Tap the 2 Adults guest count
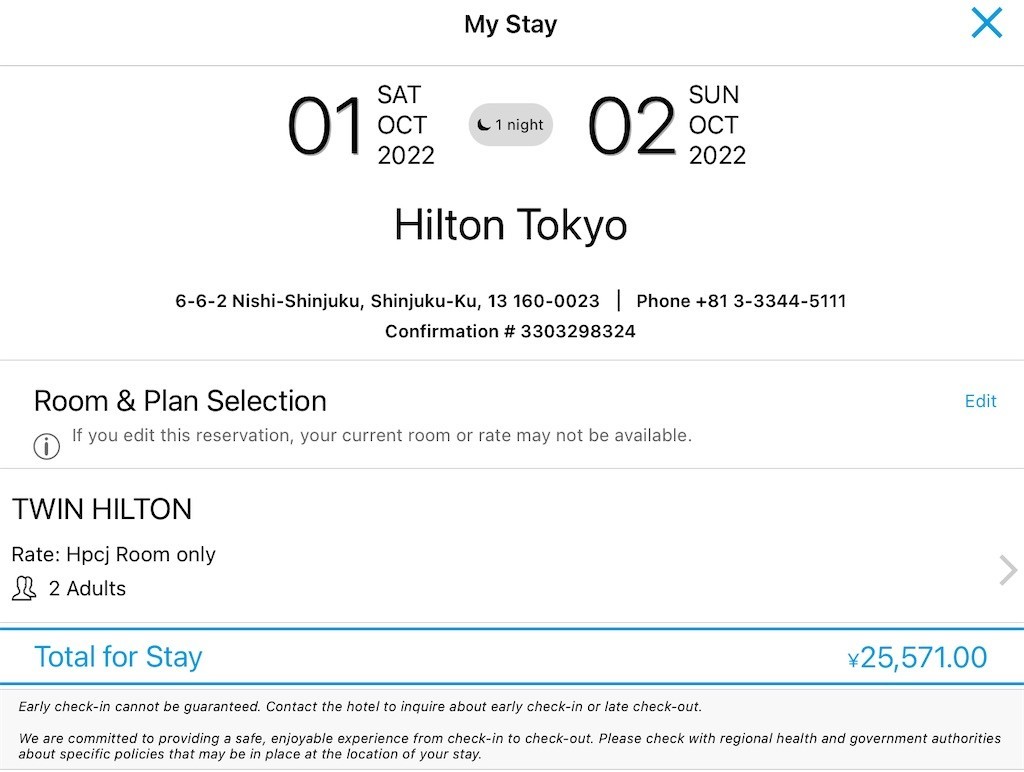 (88, 588)
